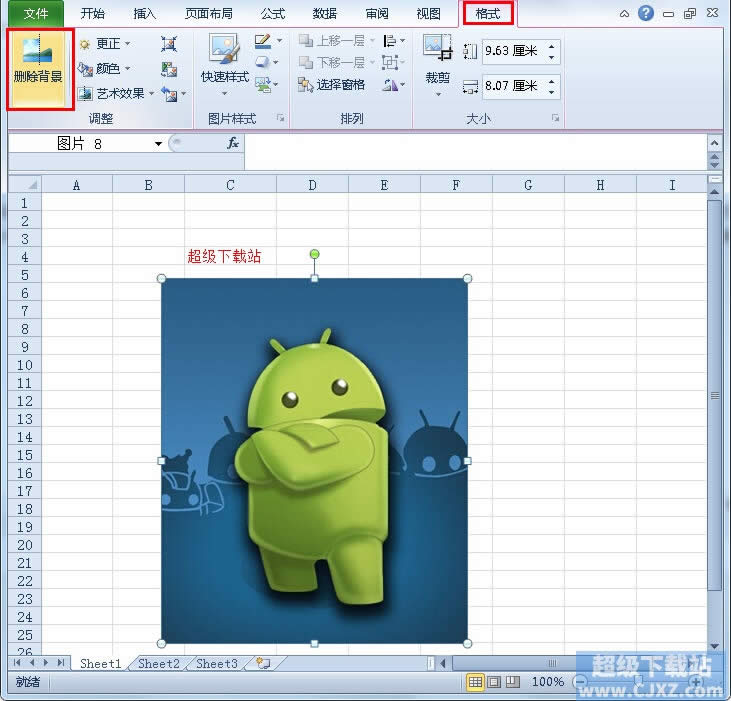Switch to the Sheet2 worksheet tab
731x701 pixels.
(x=159, y=663)
